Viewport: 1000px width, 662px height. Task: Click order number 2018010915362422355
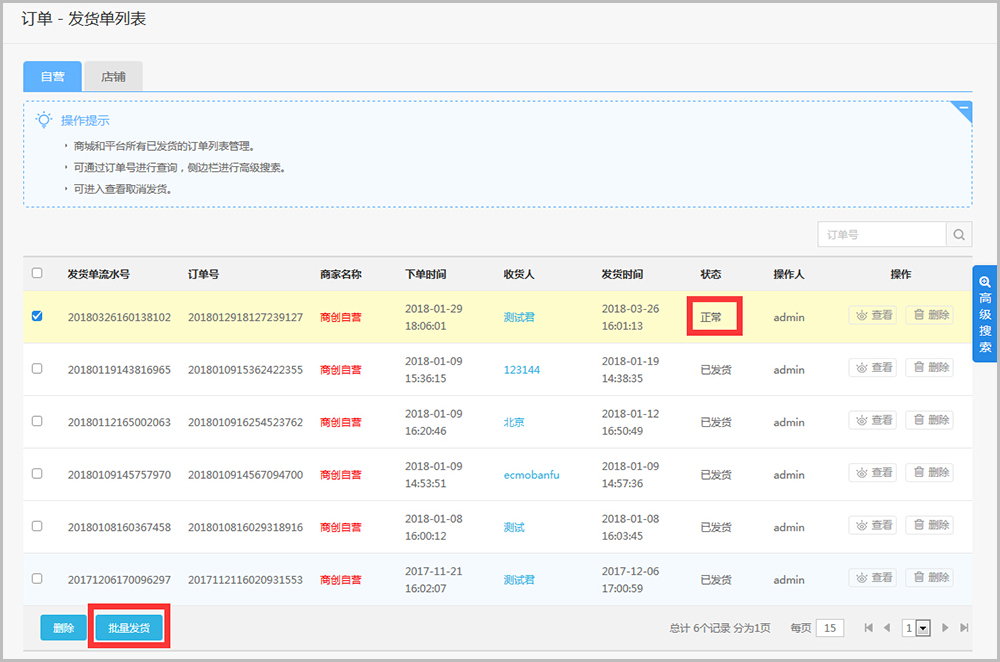click(x=246, y=370)
